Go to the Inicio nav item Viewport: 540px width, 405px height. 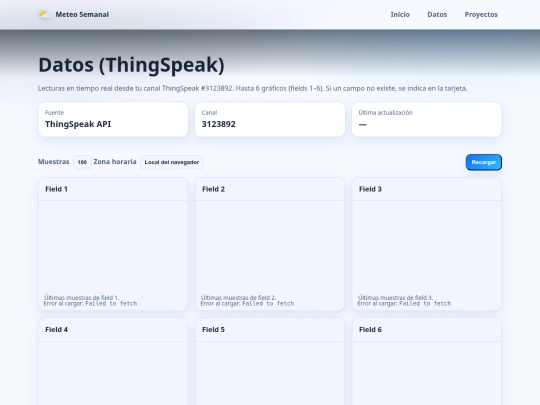[x=400, y=14]
